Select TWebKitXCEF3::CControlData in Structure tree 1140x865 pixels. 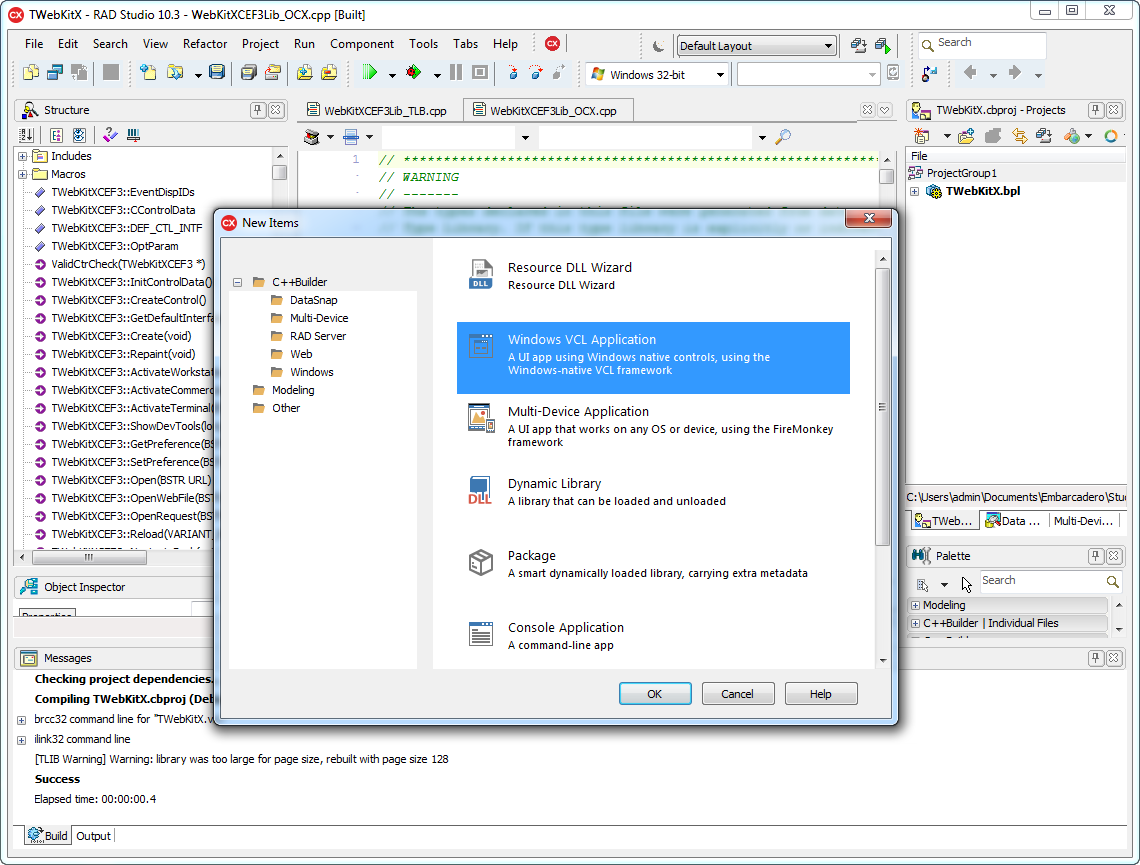[x=123, y=210]
